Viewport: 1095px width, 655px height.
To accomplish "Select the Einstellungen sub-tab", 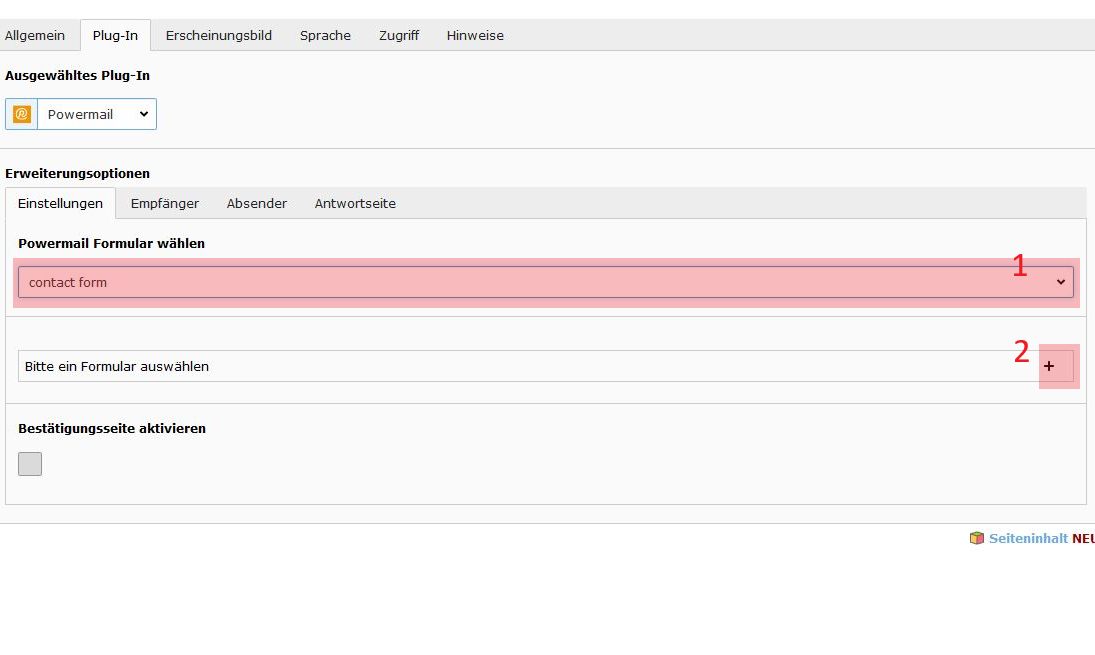I will tap(60, 203).
